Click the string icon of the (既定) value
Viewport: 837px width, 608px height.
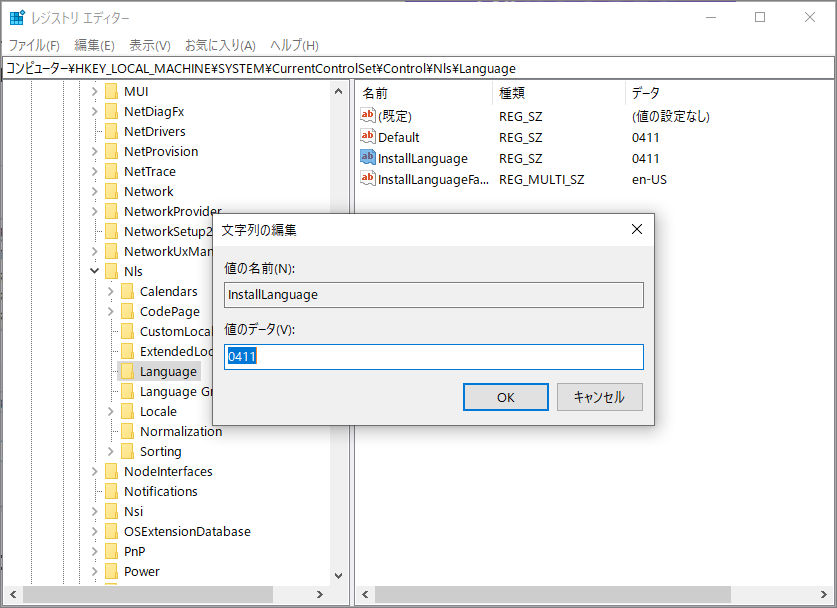pyautogui.click(x=368, y=115)
